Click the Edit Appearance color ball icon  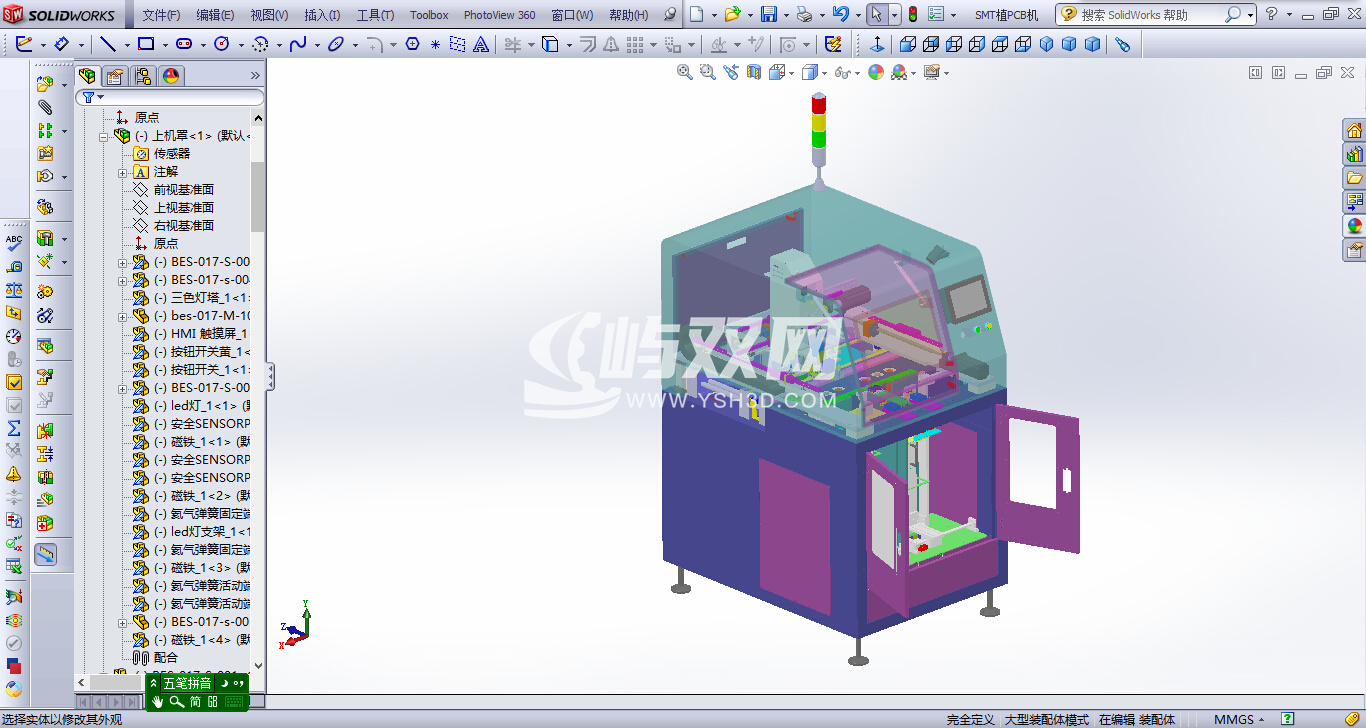(x=876, y=72)
